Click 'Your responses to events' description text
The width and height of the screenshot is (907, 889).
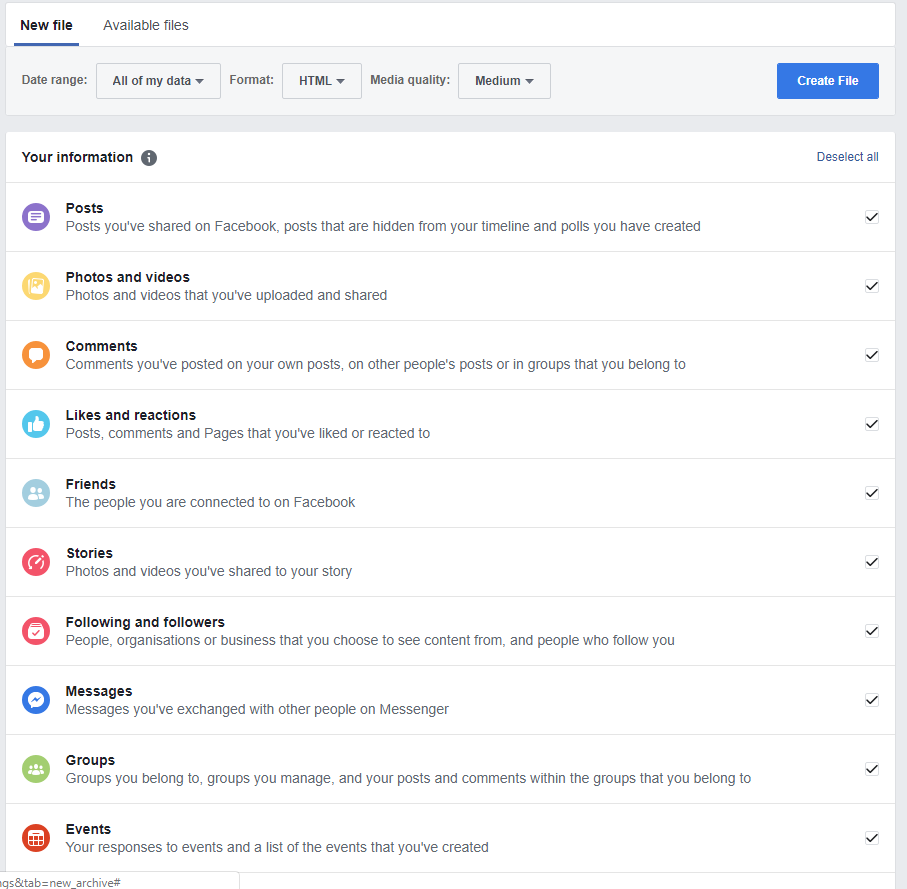pyautogui.click(x=277, y=847)
